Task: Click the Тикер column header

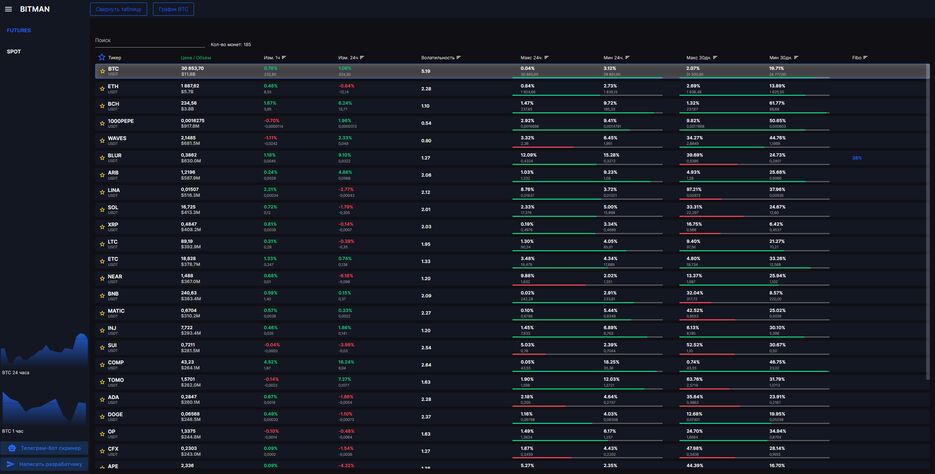Action: (x=114, y=58)
